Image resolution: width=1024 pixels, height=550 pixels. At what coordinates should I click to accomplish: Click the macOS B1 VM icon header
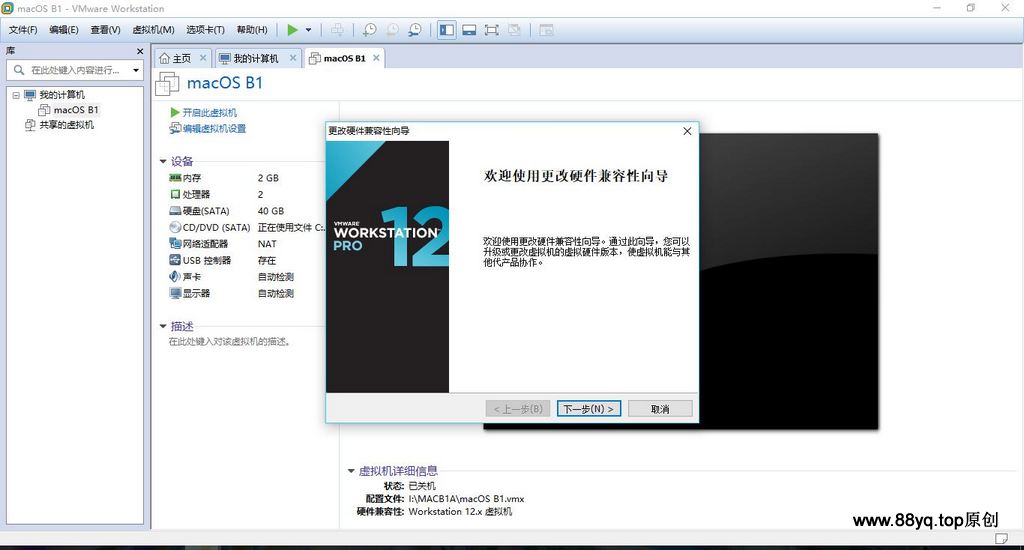pos(167,84)
